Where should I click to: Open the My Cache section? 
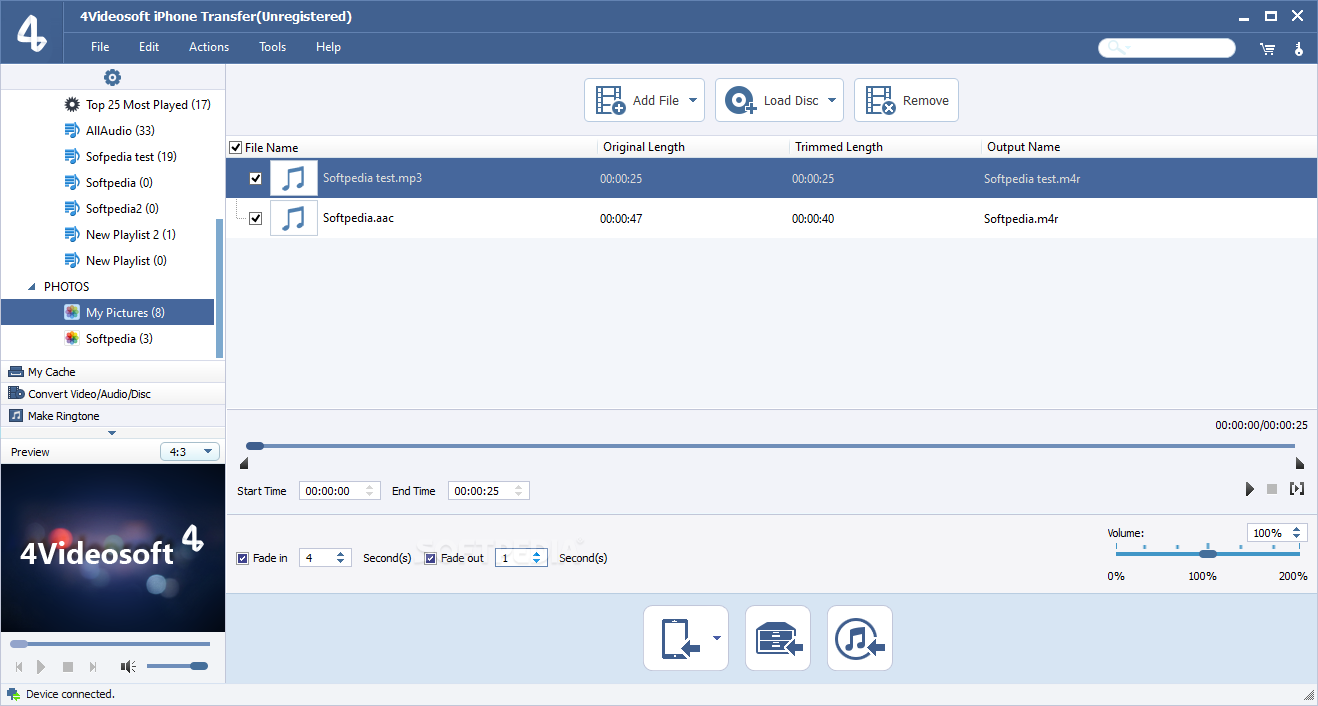(112, 372)
